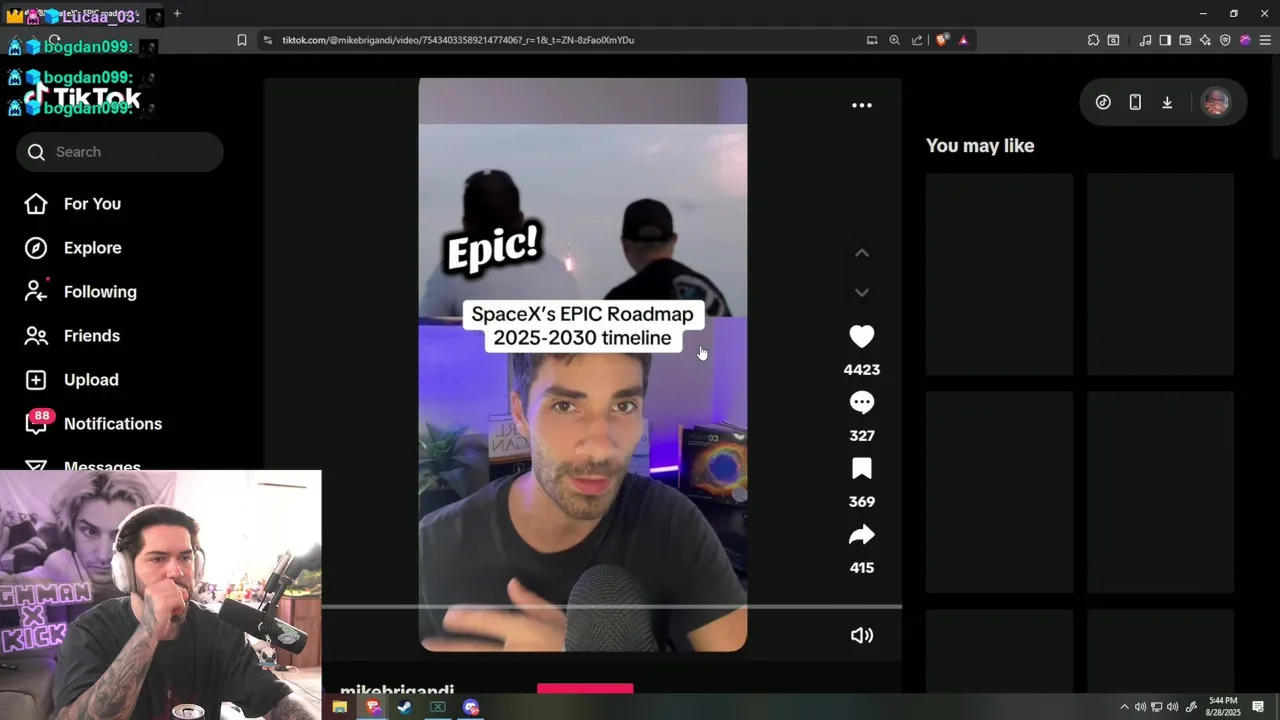Open the browser extensions puzzle icon
Image resolution: width=1280 pixels, height=720 pixels.
1093,40
